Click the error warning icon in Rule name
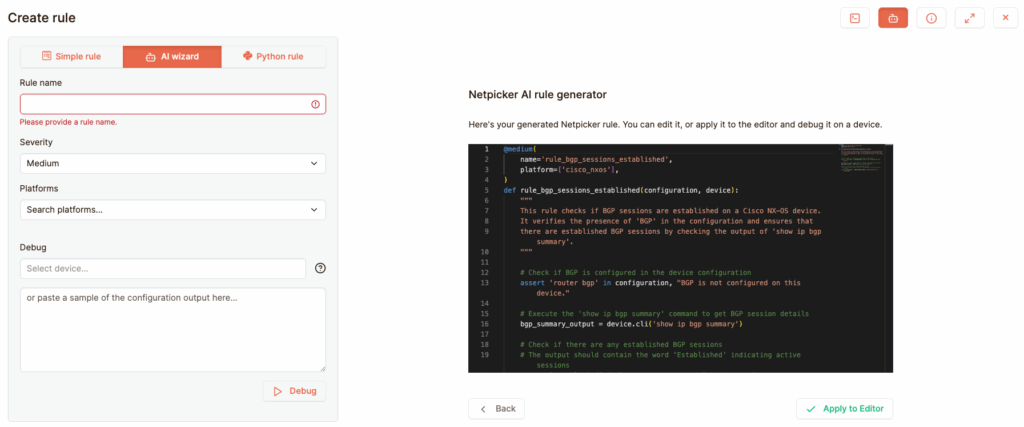 pyautogui.click(x=315, y=104)
